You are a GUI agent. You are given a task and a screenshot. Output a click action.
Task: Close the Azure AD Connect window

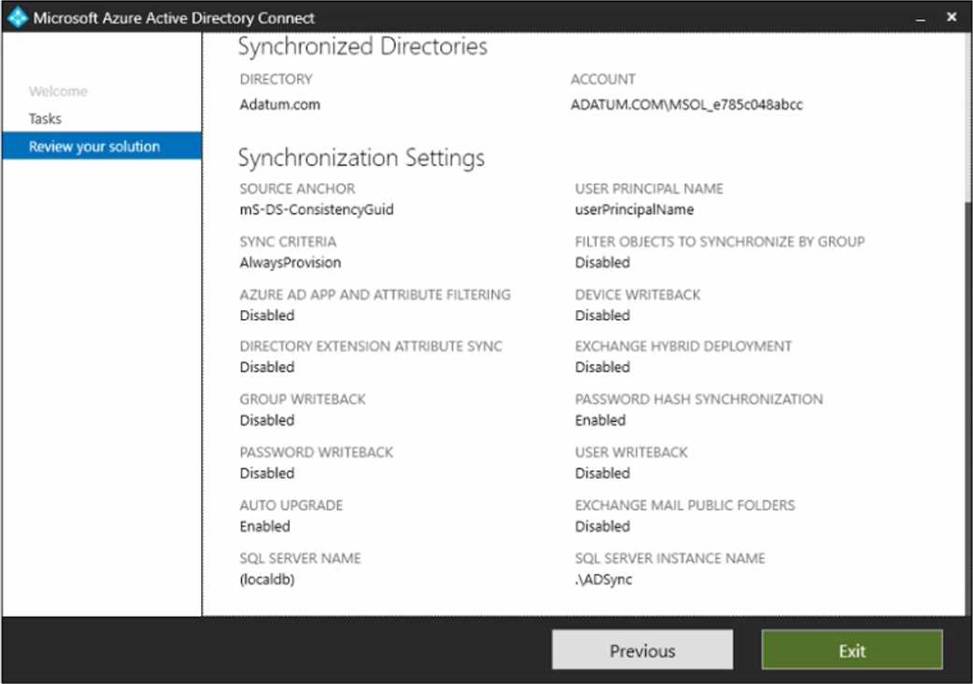pyautogui.click(x=951, y=17)
